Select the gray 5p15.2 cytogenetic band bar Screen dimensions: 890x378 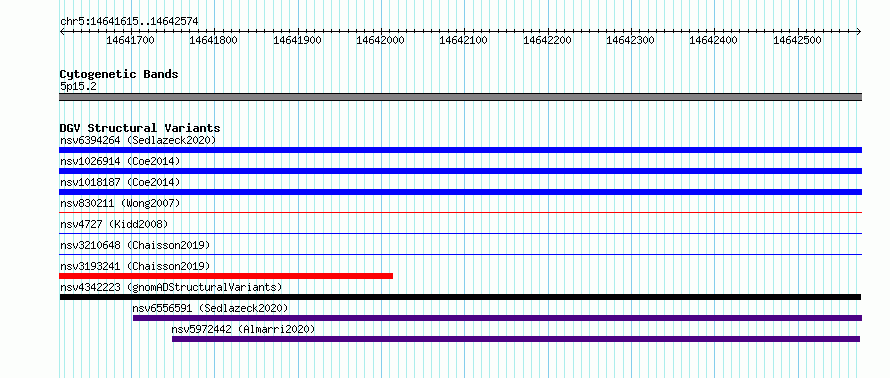[460, 97]
